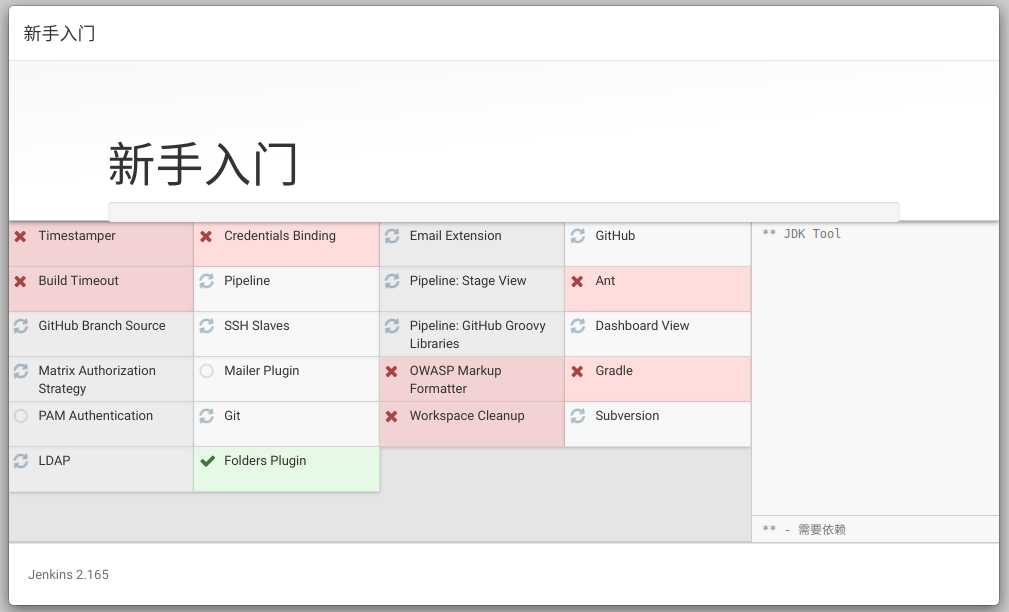Click the pending circle icon beside PAM Authentication
Screen dimensions: 1009x612
[x=21, y=416]
